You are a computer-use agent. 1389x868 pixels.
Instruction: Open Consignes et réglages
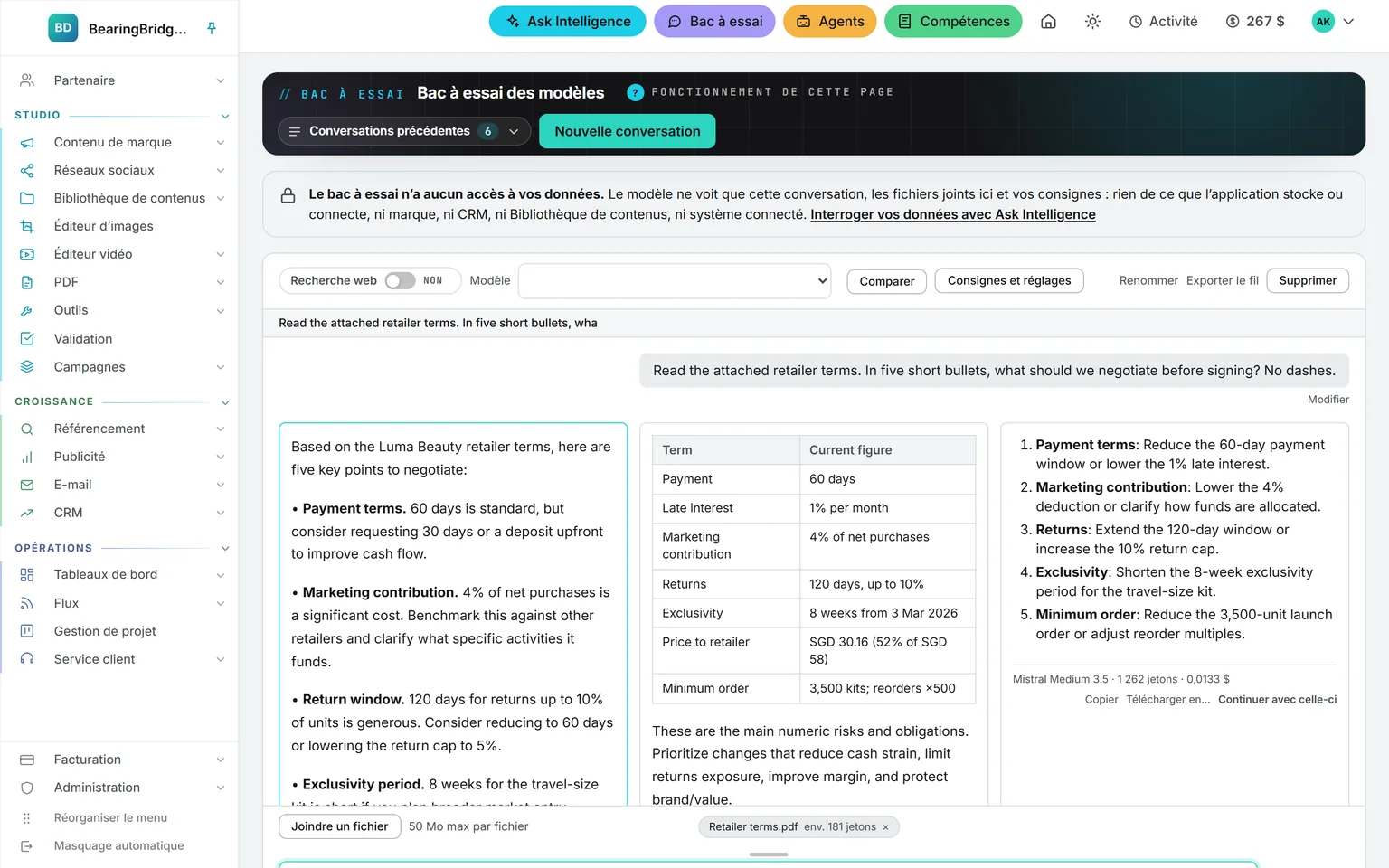[1009, 281]
